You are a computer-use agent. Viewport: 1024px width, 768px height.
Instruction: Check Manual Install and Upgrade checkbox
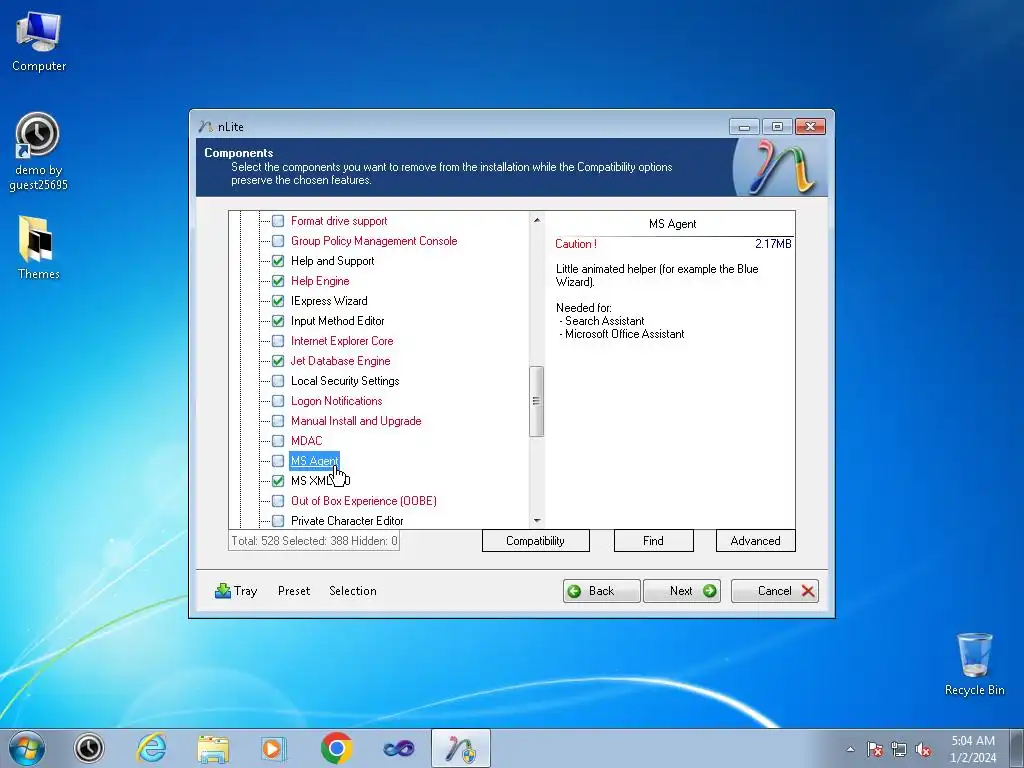278,421
